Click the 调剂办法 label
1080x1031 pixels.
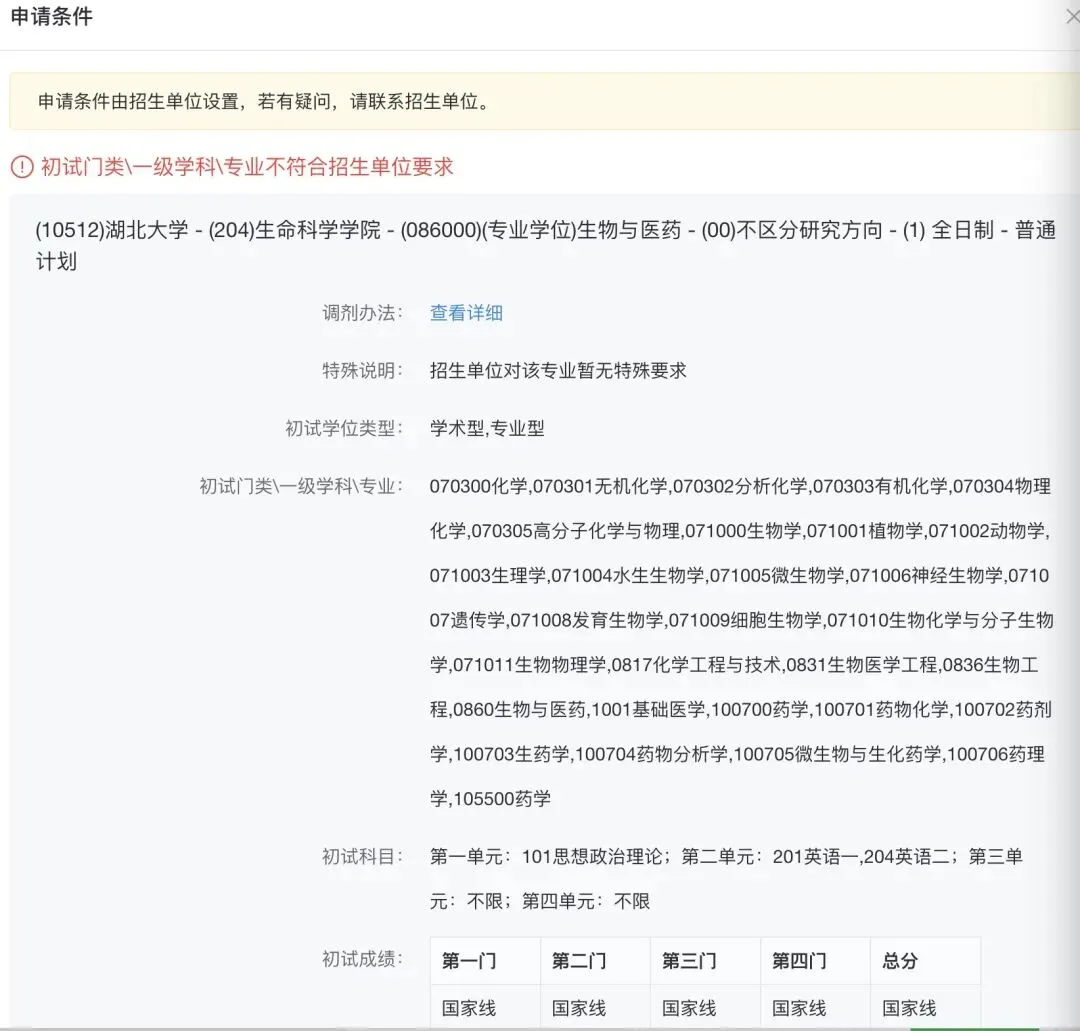[362, 313]
